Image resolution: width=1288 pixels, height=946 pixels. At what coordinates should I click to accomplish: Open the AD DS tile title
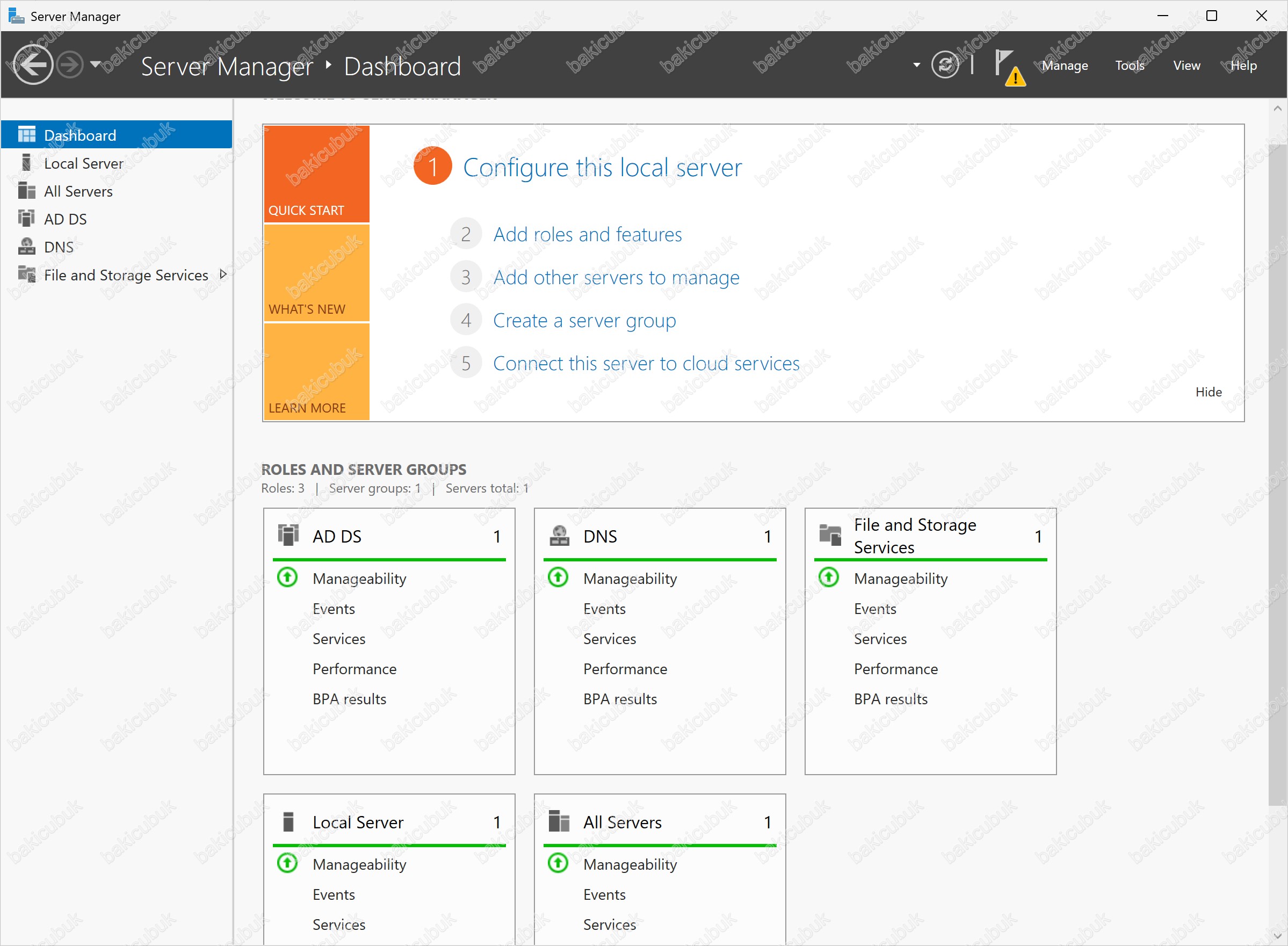coord(337,537)
